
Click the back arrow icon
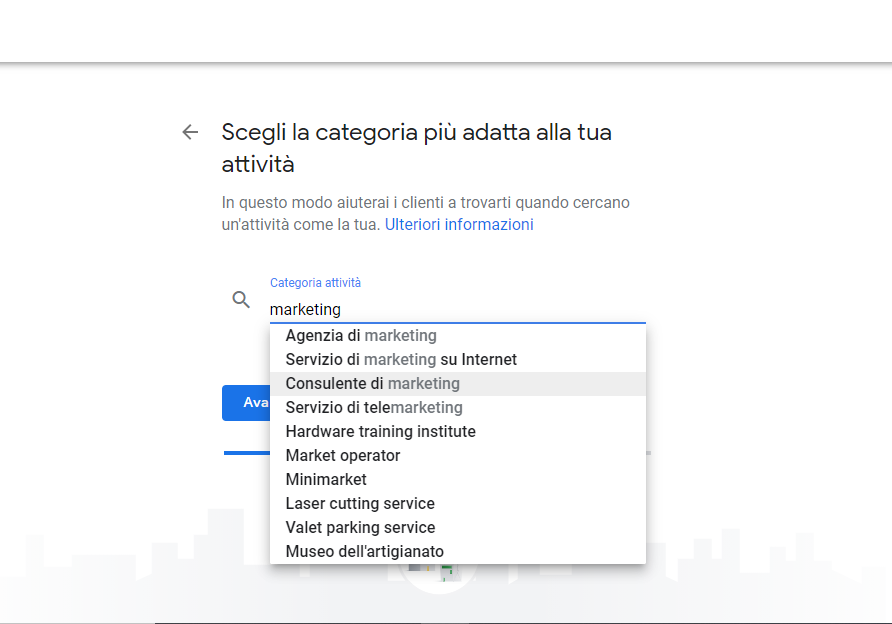click(190, 132)
